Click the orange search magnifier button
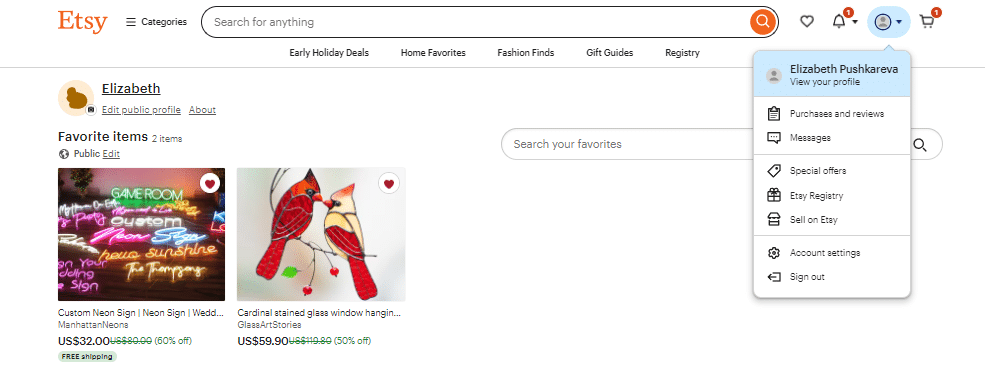985x389 pixels. click(762, 22)
